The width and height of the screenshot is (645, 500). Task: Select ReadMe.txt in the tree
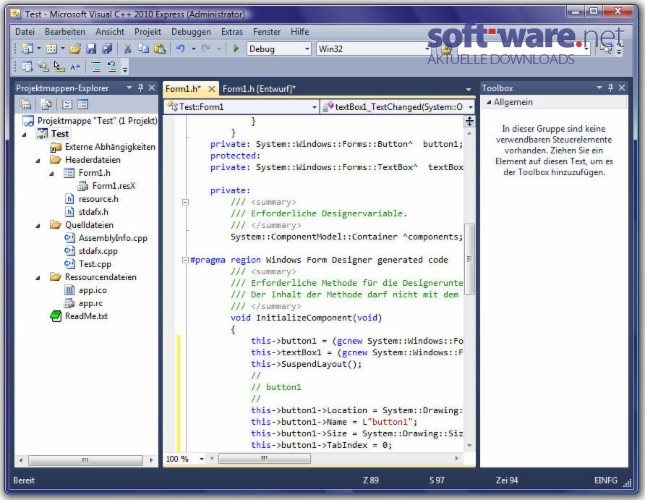click(x=86, y=316)
